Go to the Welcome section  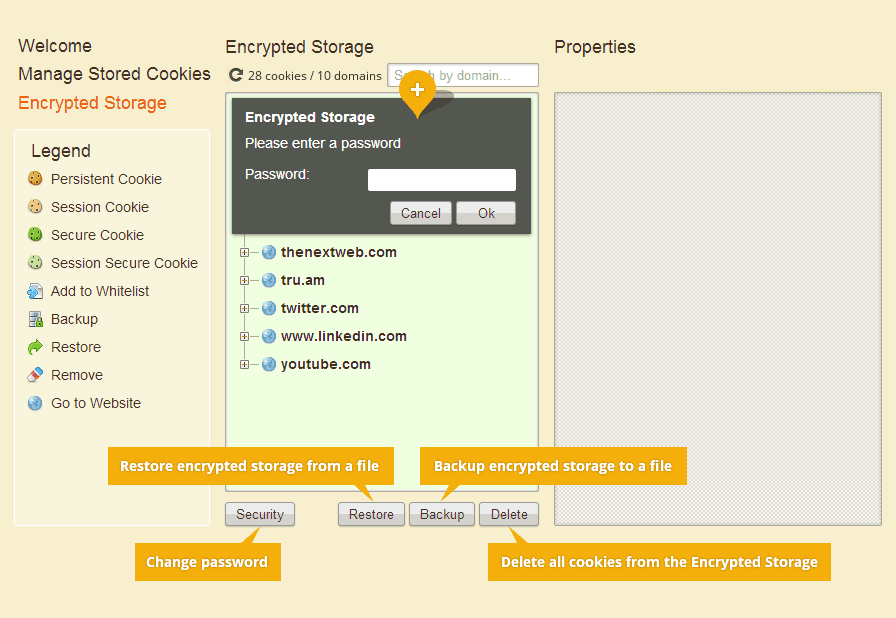pos(55,46)
